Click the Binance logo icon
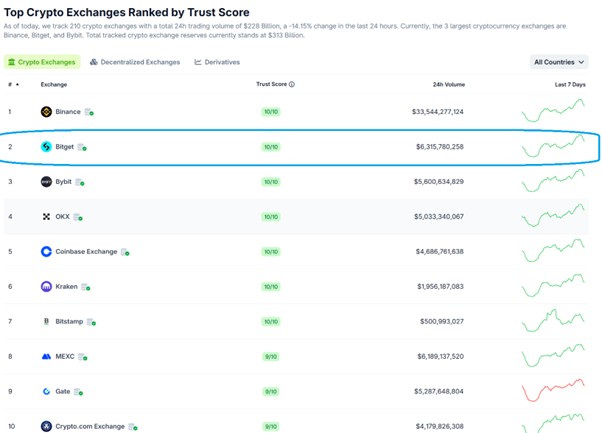Viewport: 602px width, 433px height. pyautogui.click(x=46, y=112)
